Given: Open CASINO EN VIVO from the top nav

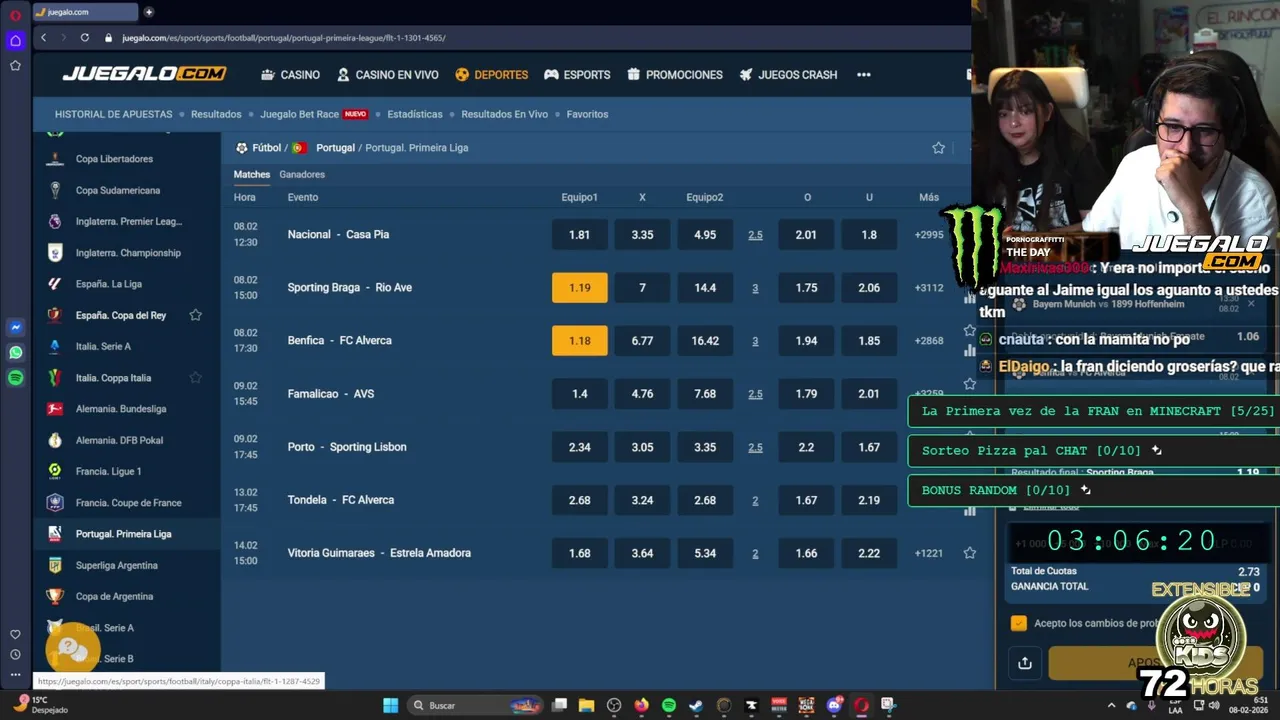Looking at the screenshot, I should pyautogui.click(x=387, y=75).
